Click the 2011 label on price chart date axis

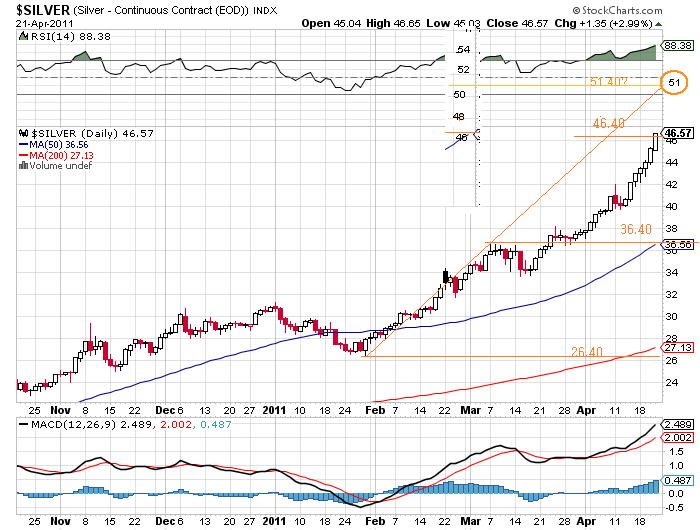point(274,410)
